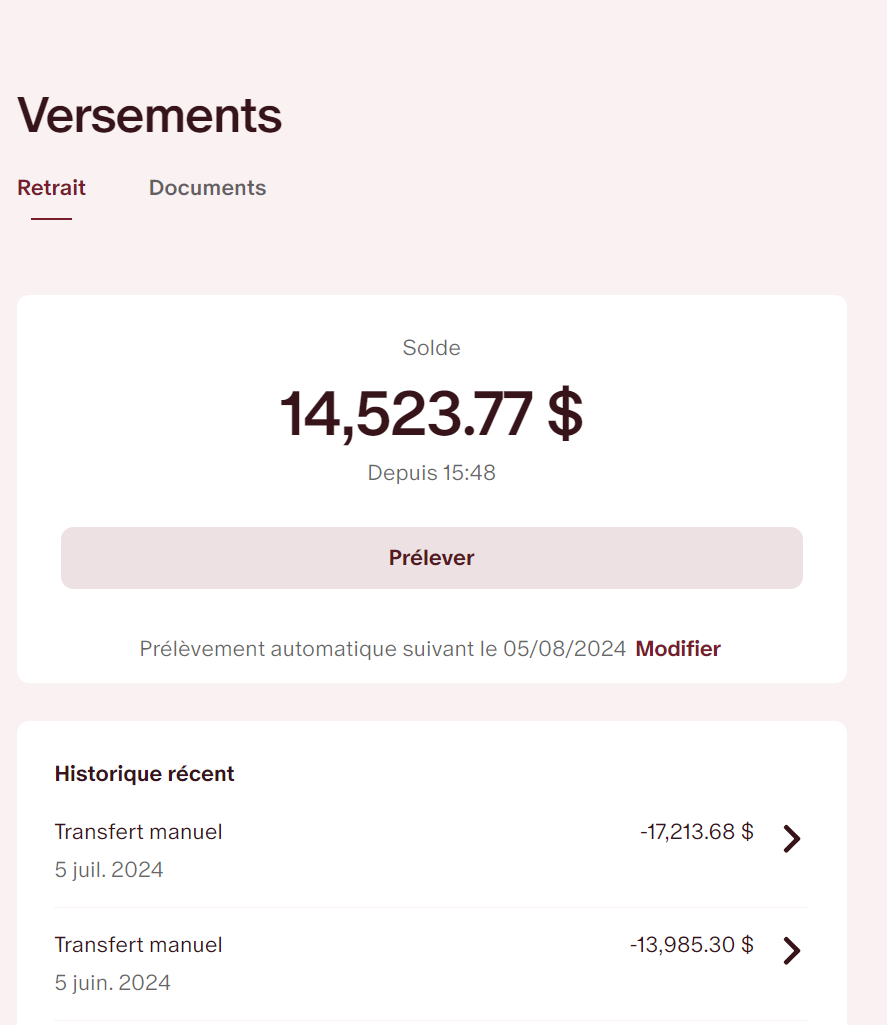Viewport: 887px width, 1025px height.
Task: Click the Modifier link
Action: 678,649
